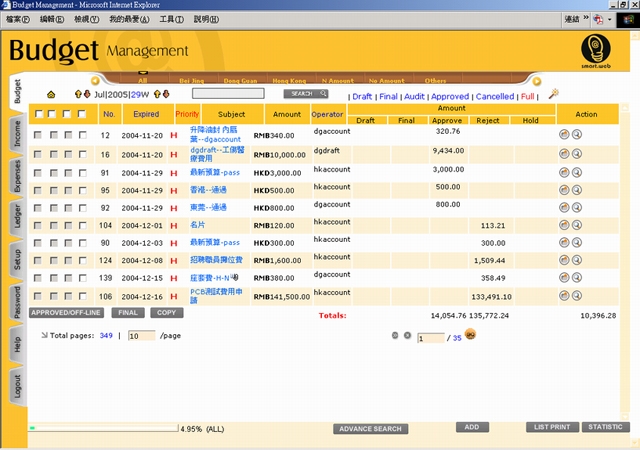
Task: Open ADVANCE SEARCH
Action: (x=371, y=429)
